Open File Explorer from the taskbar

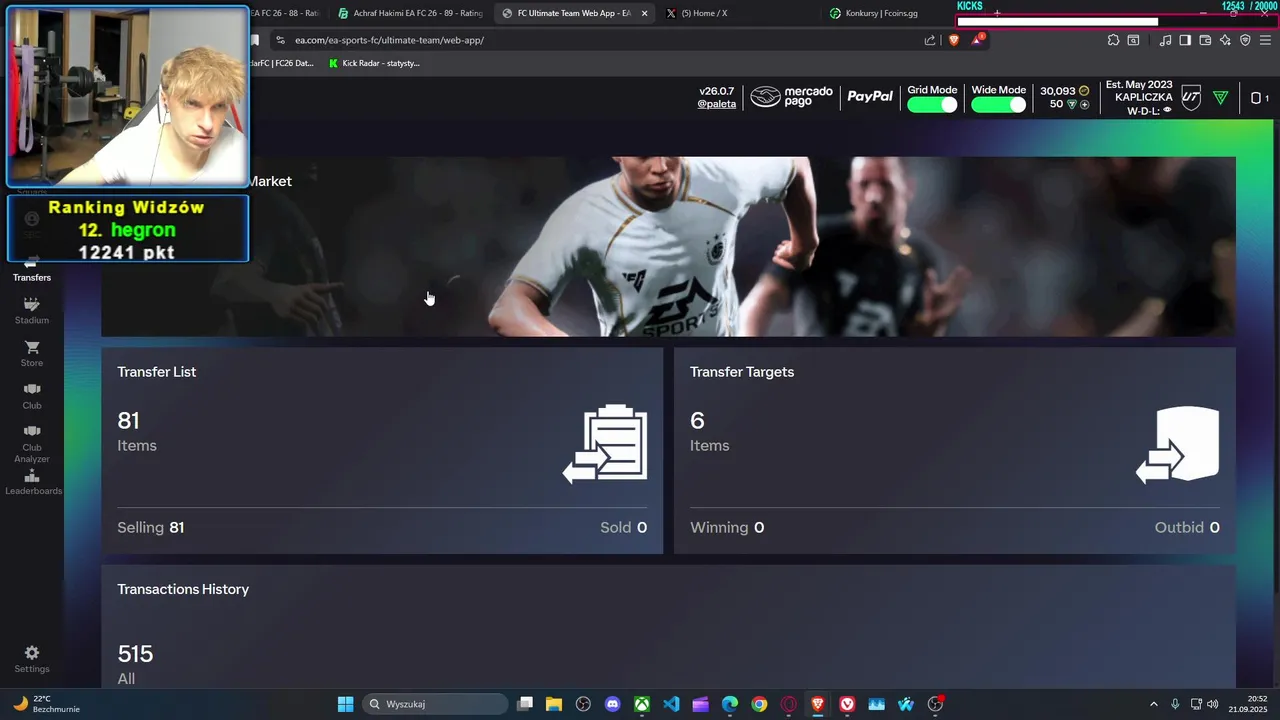pyautogui.click(x=554, y=704)
